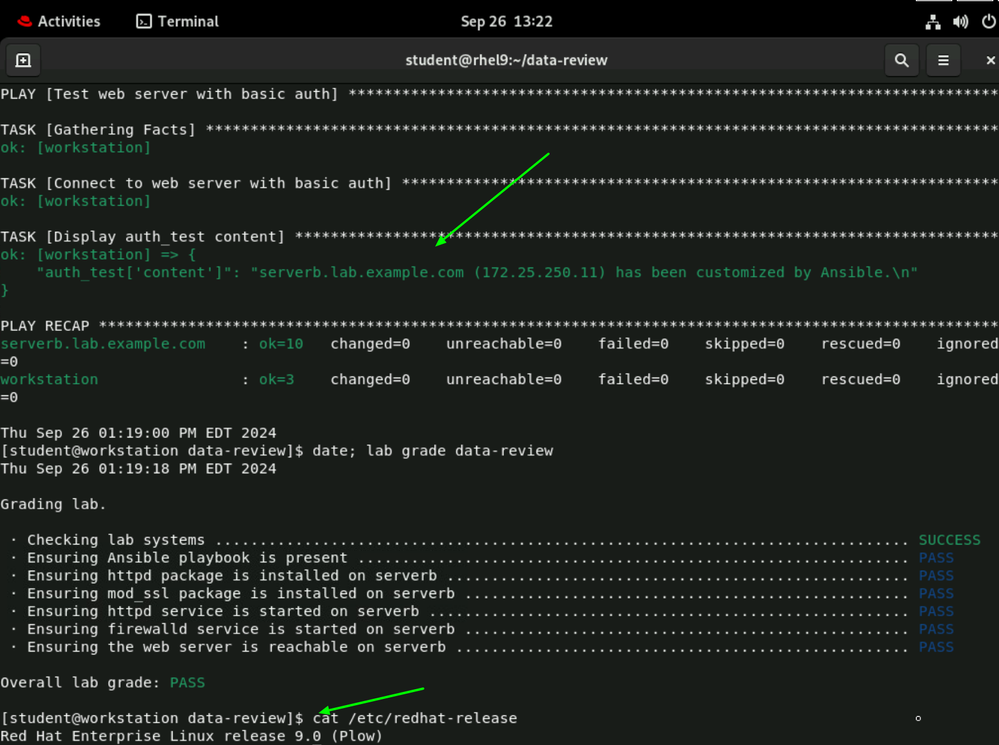The height and width of the screenshot is (745, 999).
Task: Click serverb.lab.example.com in the play recap
Action: (x=102, y=344)
